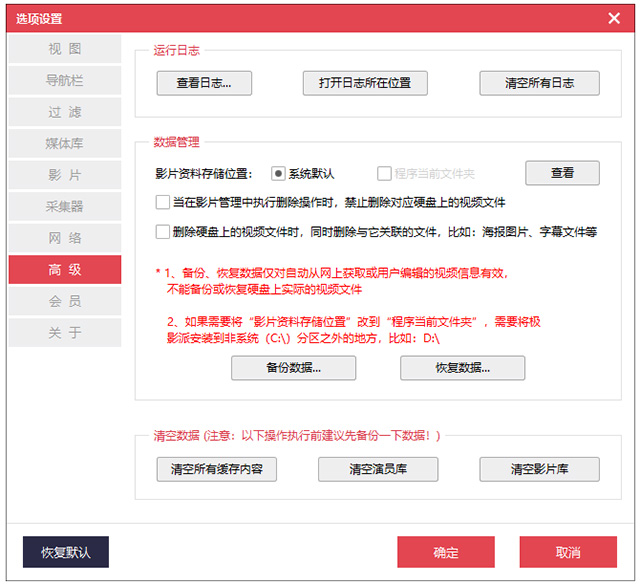Open the 视图 settings tab

point(65,49)
